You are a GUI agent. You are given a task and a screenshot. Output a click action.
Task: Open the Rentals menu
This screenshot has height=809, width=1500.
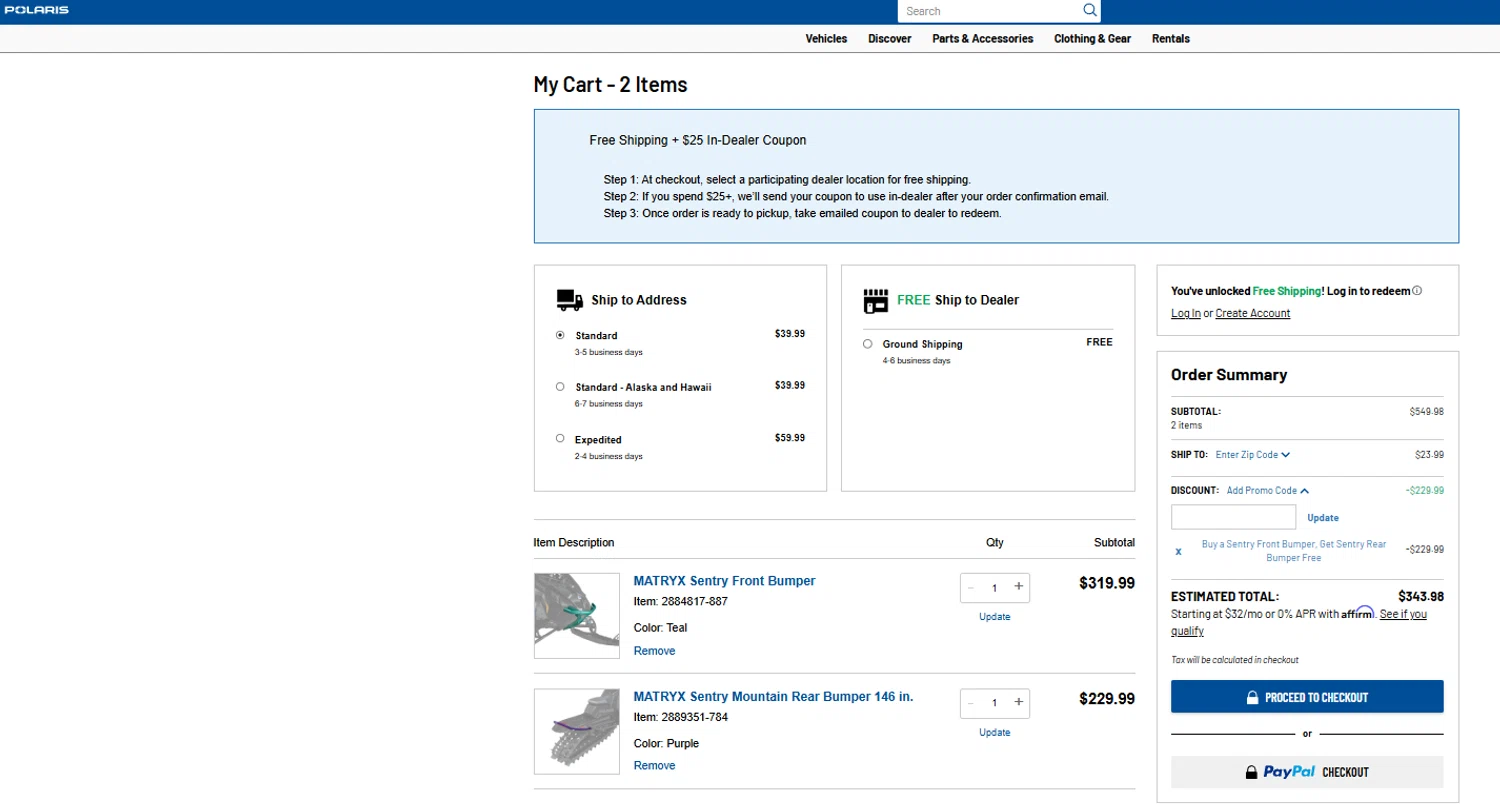pyautogui.click(x=1171, y=39)
